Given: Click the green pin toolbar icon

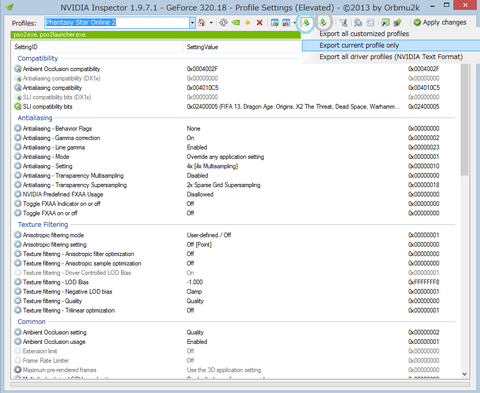Looking at the screenshot, I should tap(397, 23).
